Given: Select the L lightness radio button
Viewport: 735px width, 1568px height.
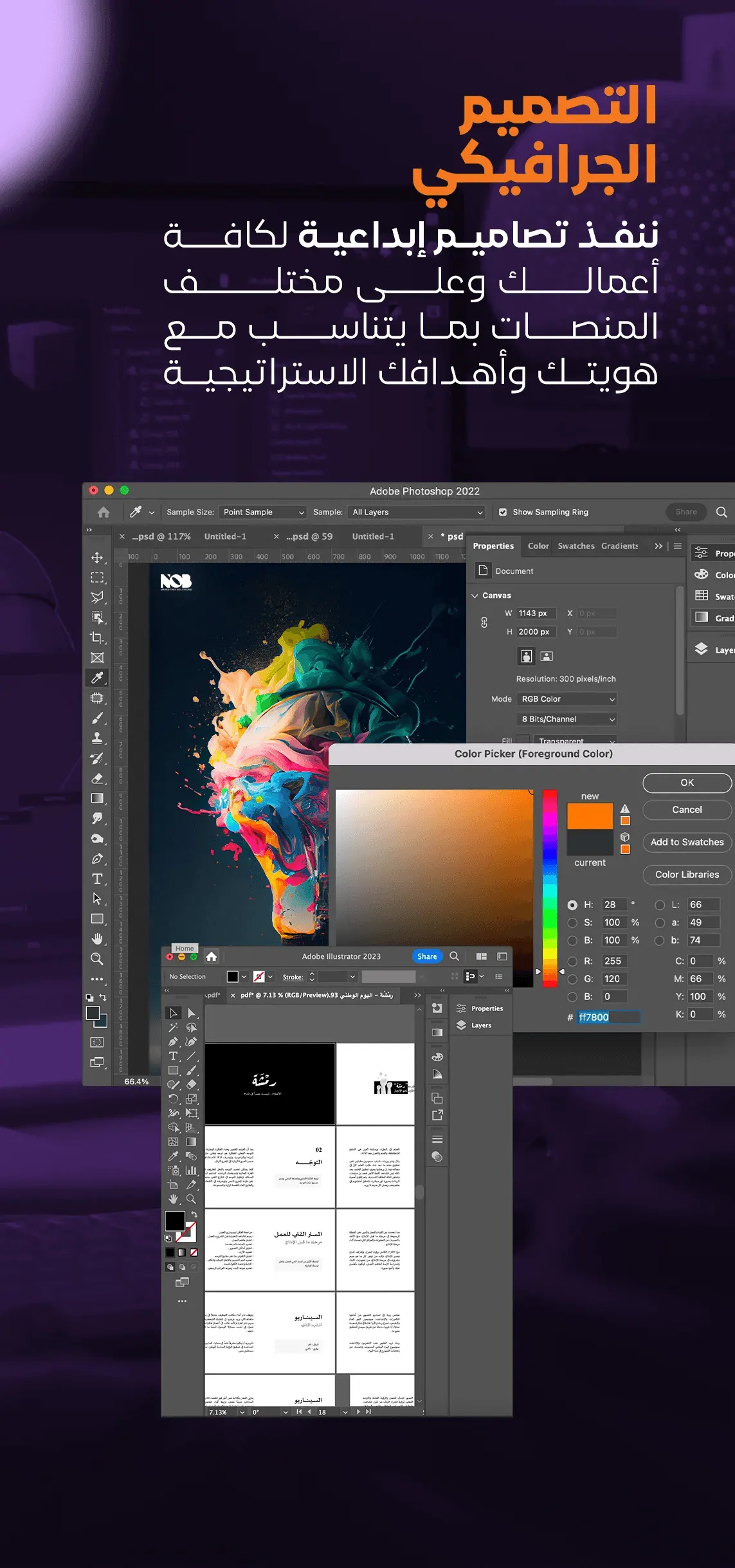Looking at the screenshot, I should point(660,904).
